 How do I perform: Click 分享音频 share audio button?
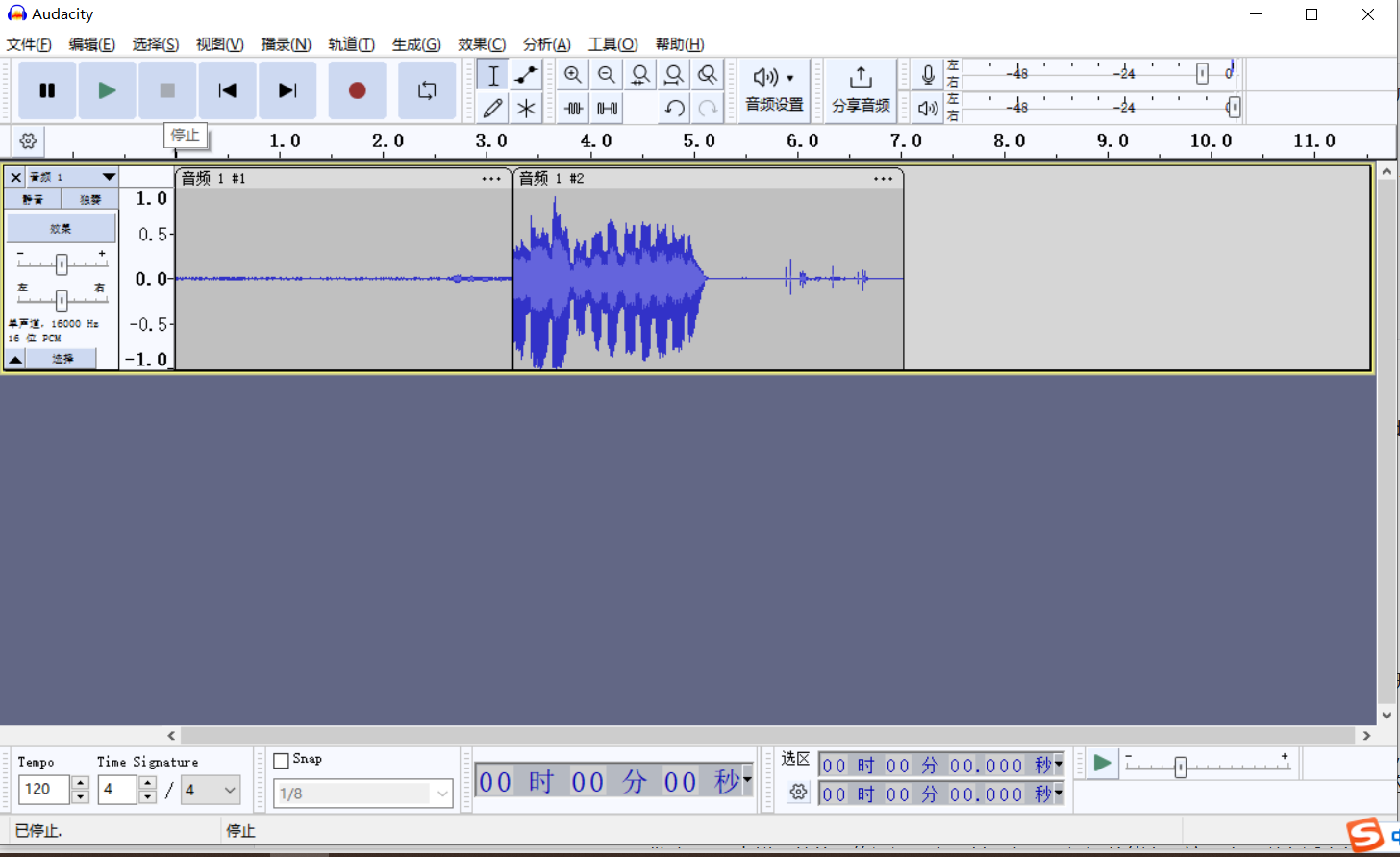tap(861, 90)
